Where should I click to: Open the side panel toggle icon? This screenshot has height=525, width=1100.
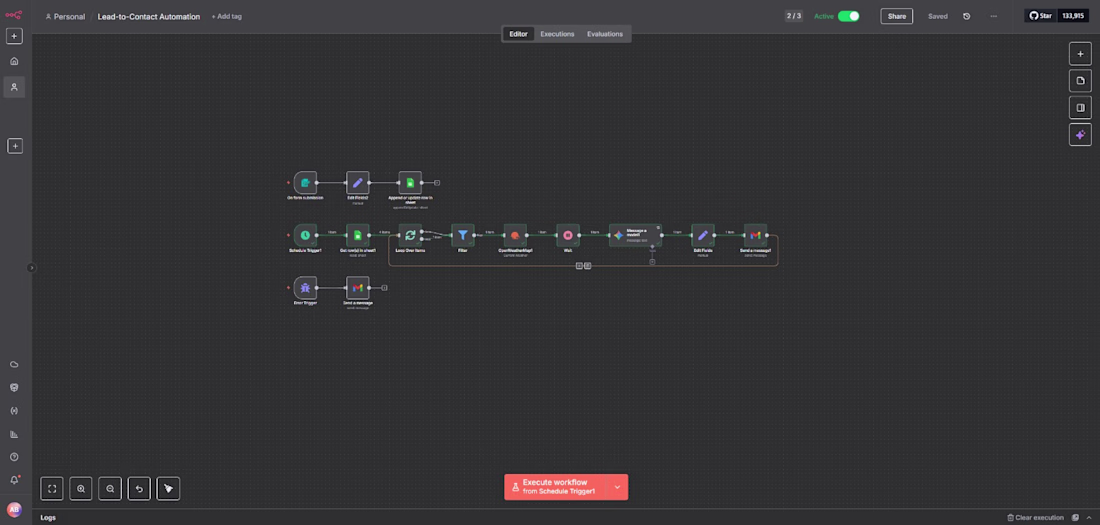point(1080,107)
